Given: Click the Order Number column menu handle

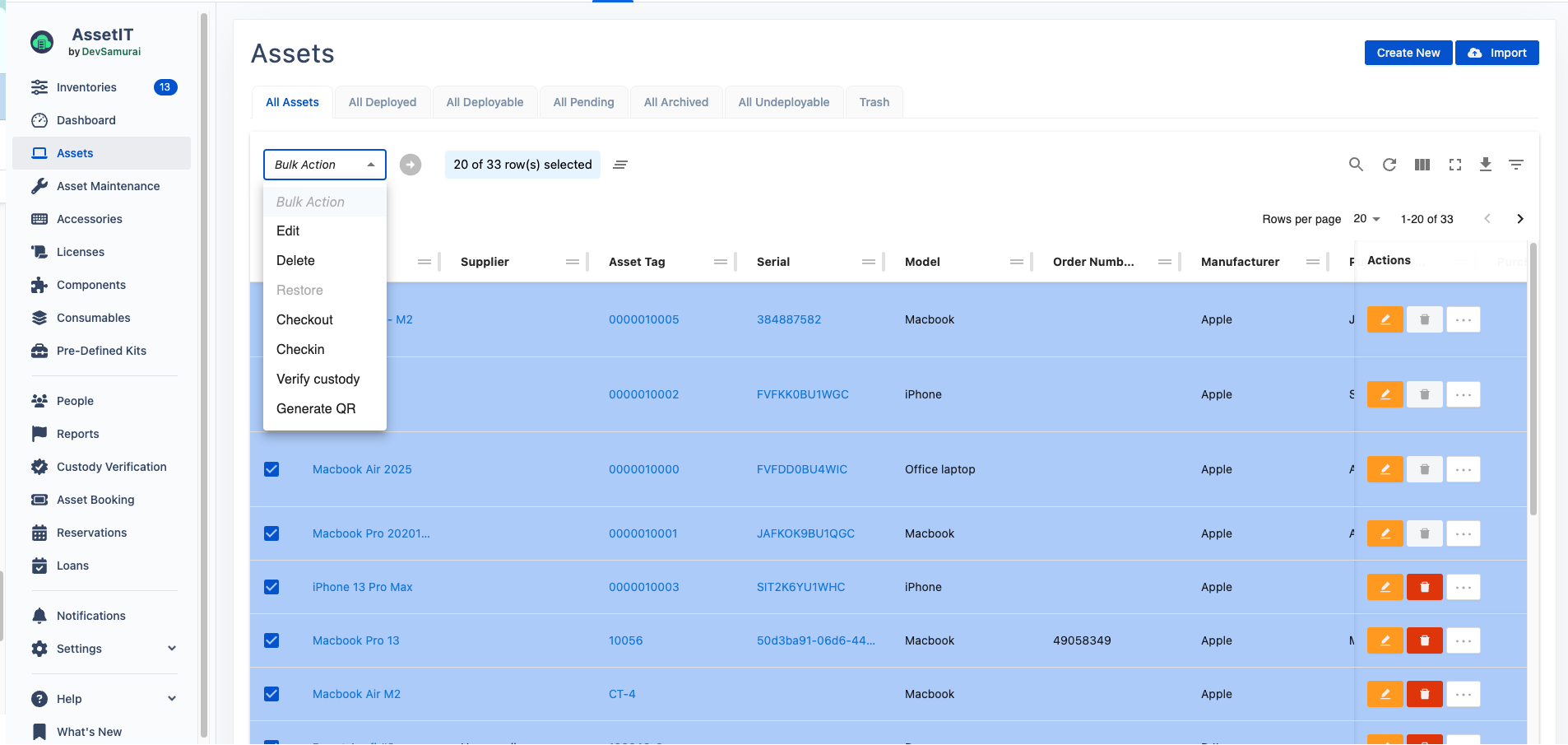Looking at the screenshot, I should pyautogui.click(x=1165, y=262).
